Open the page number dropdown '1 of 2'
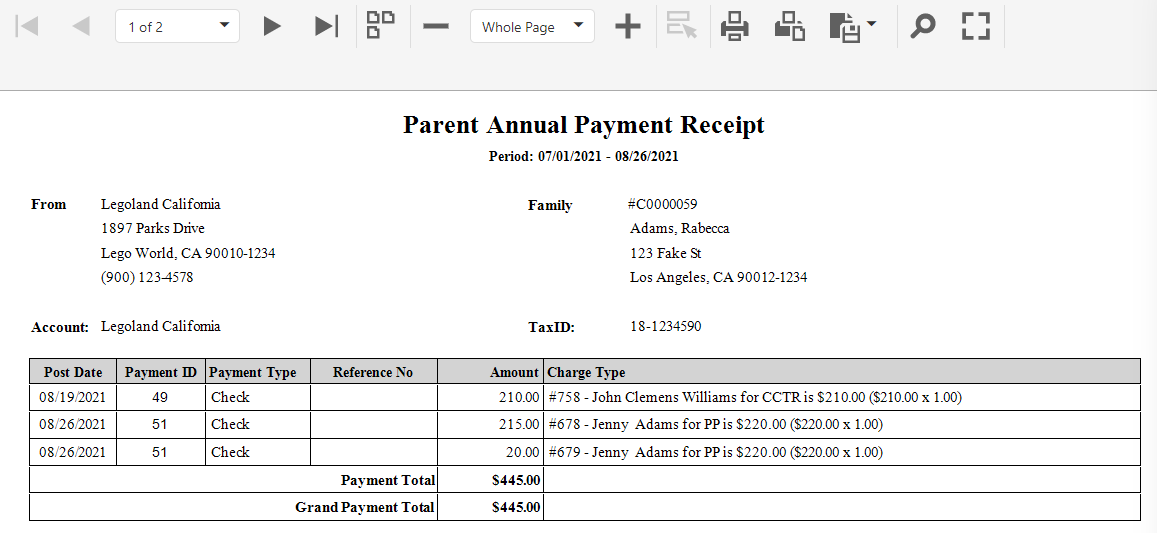 coord(177,27)
